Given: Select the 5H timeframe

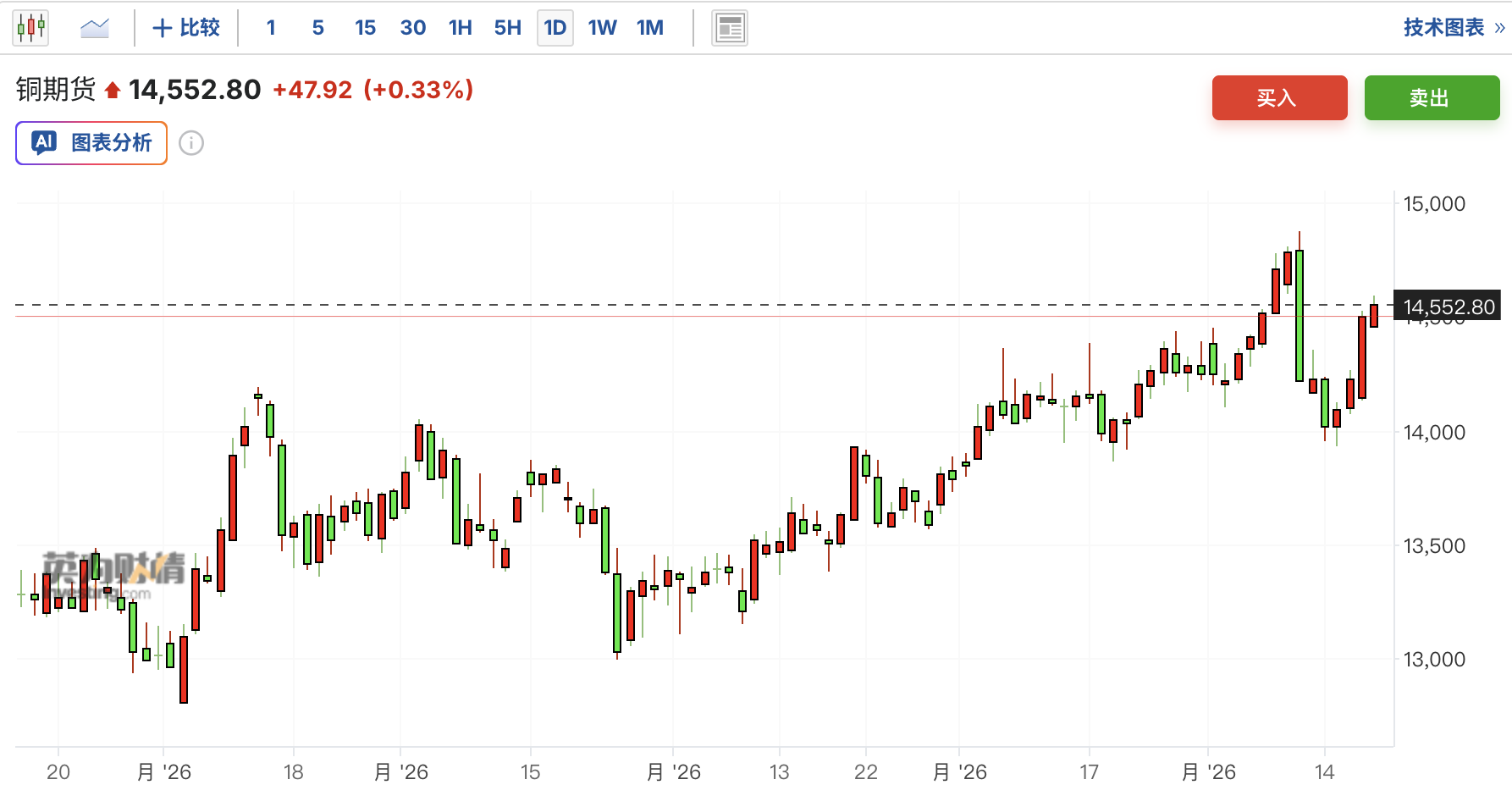Looking at the screenshot, I should (x=508, y=28).
